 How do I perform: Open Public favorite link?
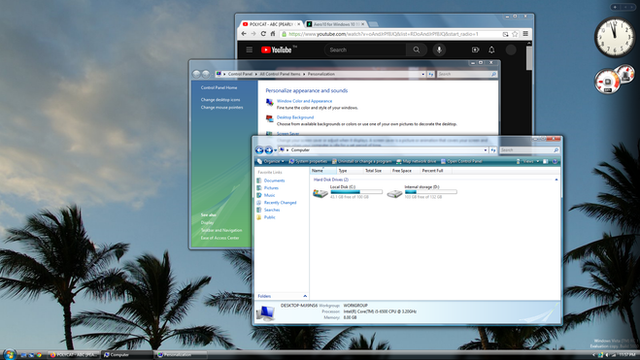click(x=269, y=217)
